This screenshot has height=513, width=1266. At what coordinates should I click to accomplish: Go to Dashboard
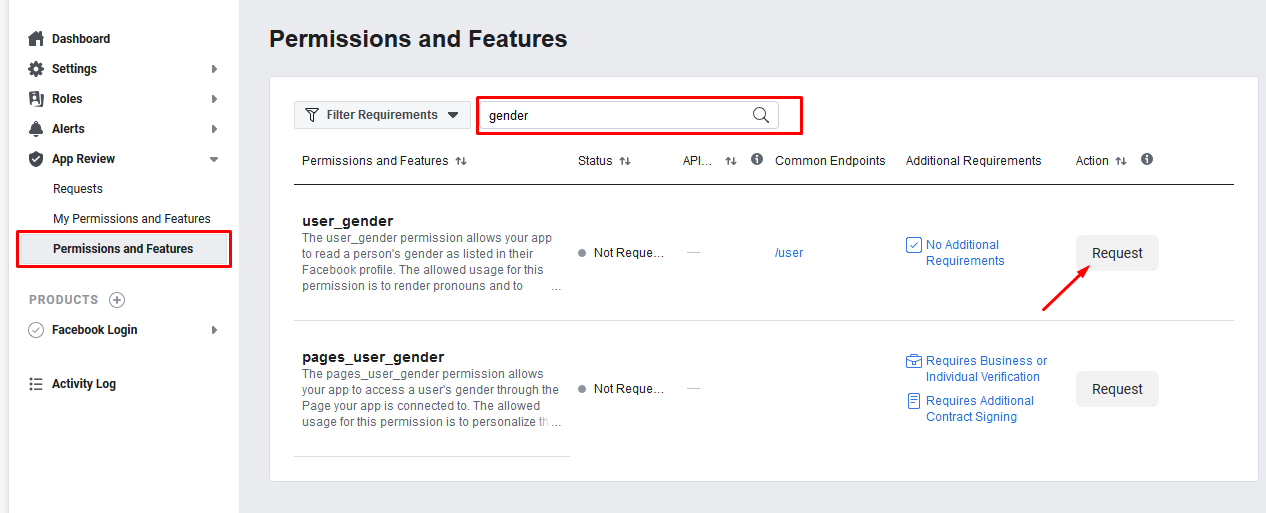point(81,39)
